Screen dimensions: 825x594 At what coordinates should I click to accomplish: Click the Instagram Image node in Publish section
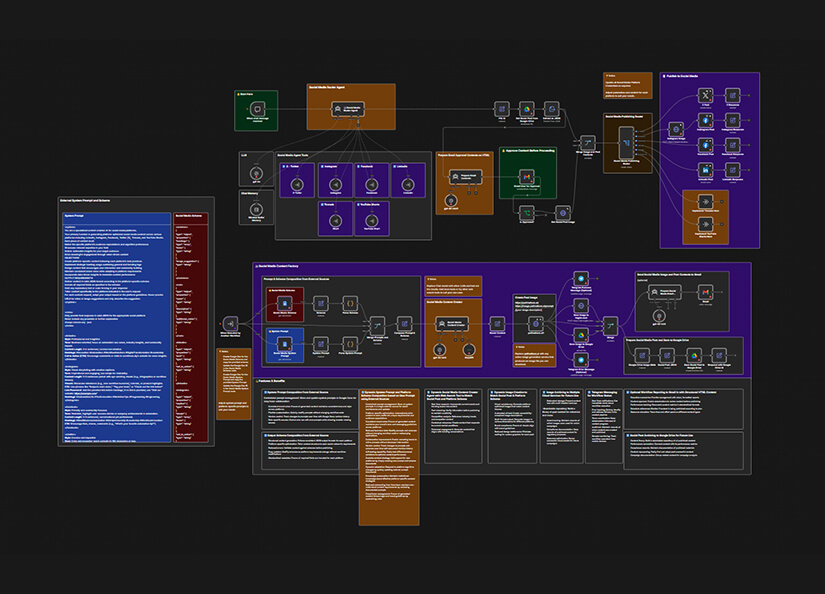click(x=676, y=129)
